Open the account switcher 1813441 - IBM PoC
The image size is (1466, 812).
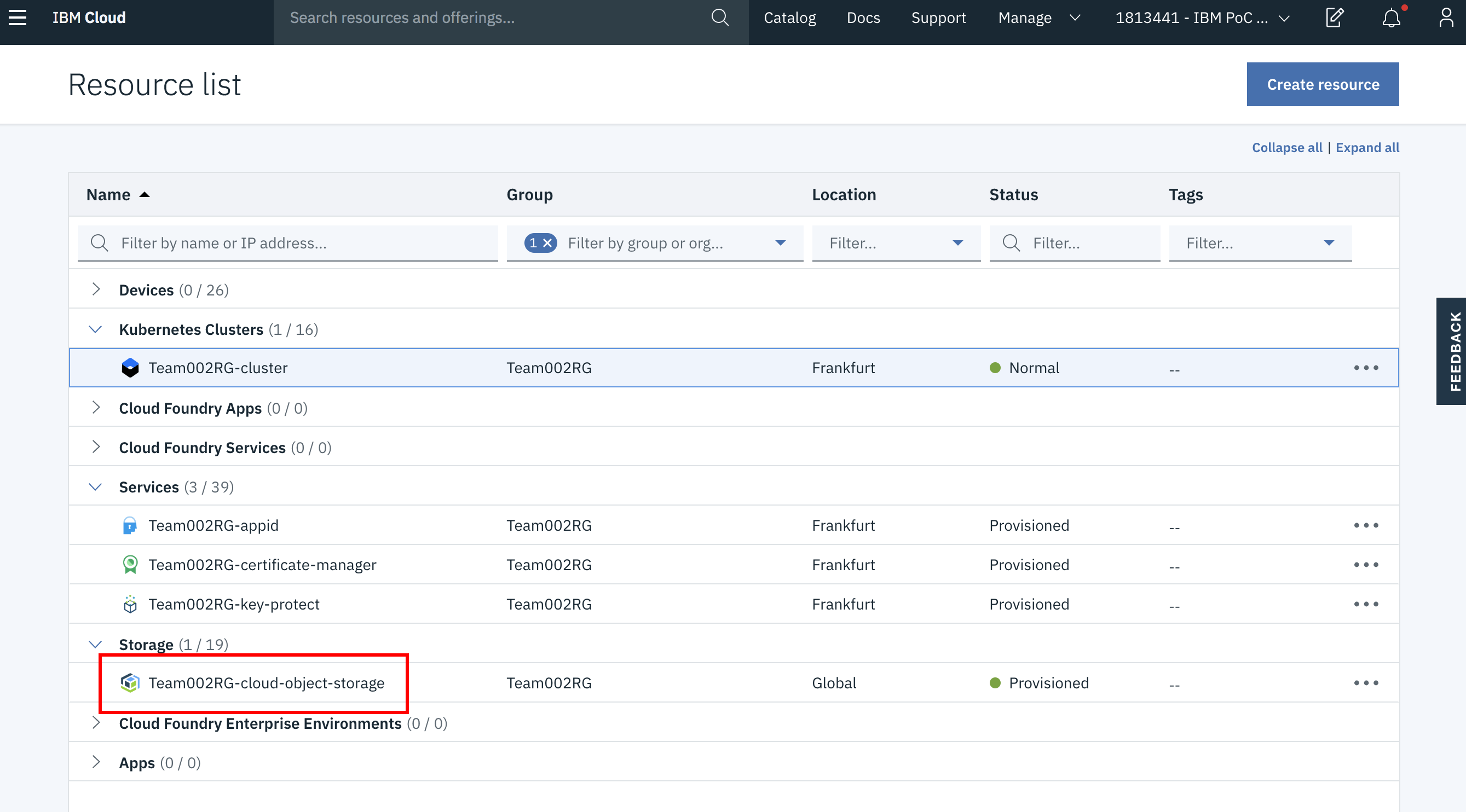click(1202, 18)
